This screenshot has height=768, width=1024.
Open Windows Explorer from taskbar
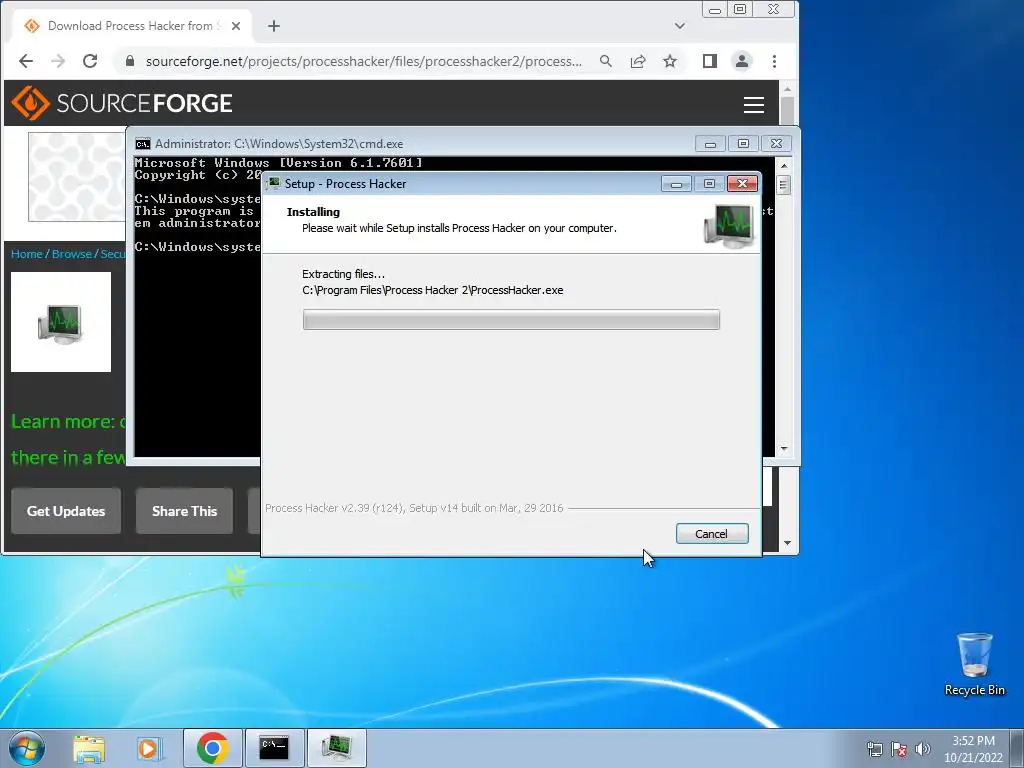(x=89, y=748)
